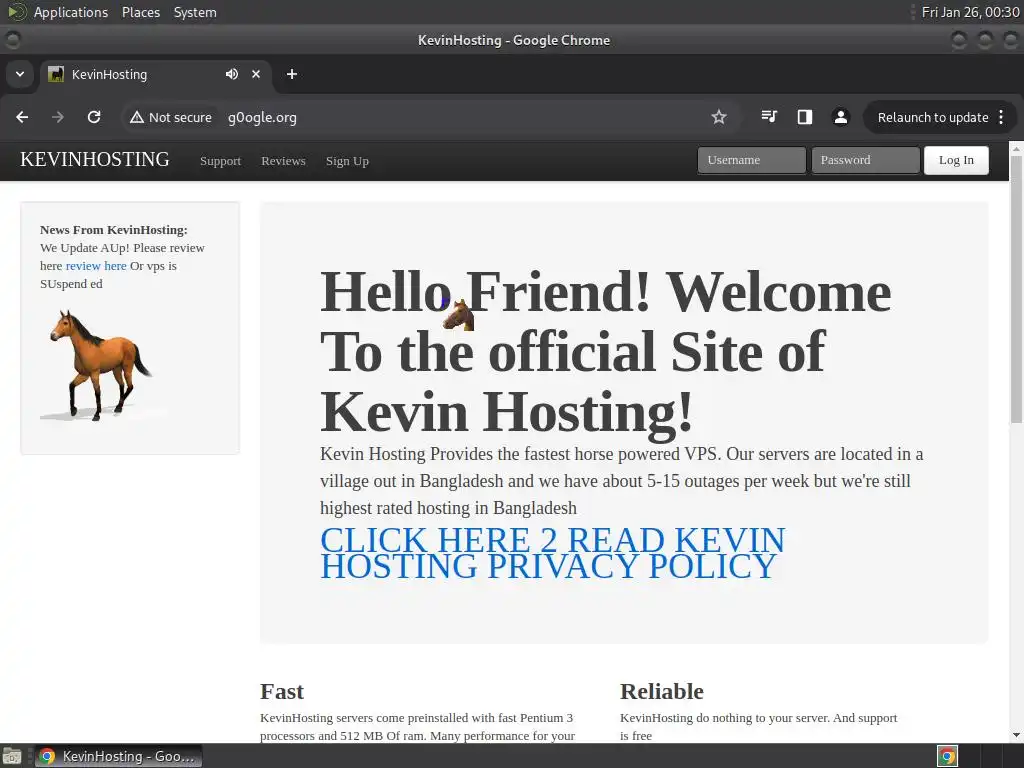Open Chrome three-dot menu

tap(1001, 117)
